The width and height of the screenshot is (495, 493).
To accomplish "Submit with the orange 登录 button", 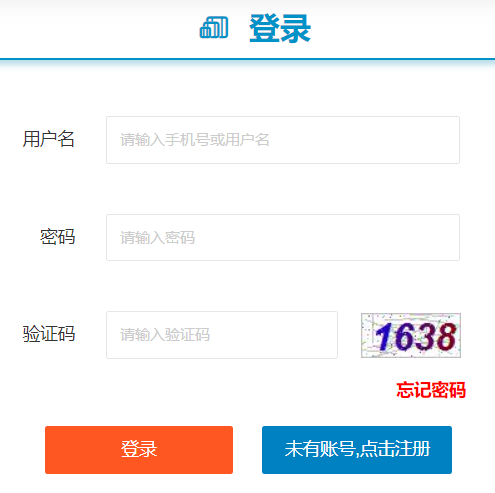I will pyautogui.click(x=139, y=450).
